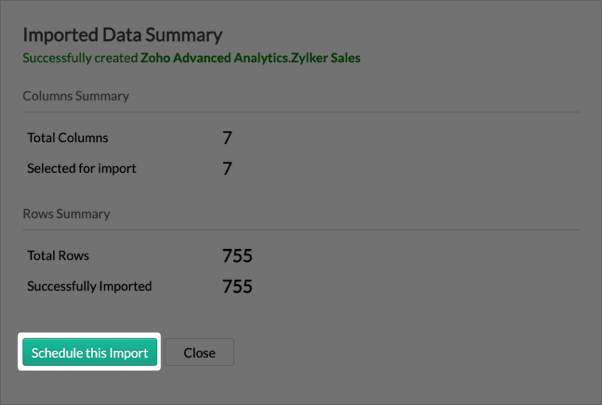
Task: Click the Successfully Imported label
Action: point(89,286)
